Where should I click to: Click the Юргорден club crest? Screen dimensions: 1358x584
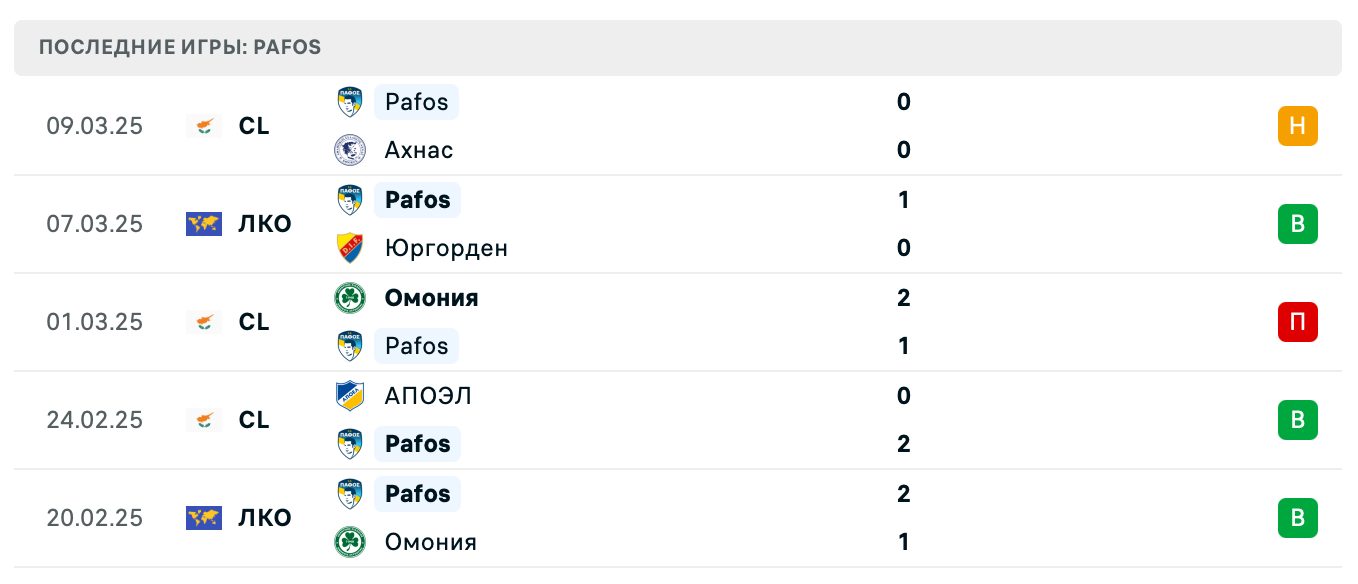(349, 248)
